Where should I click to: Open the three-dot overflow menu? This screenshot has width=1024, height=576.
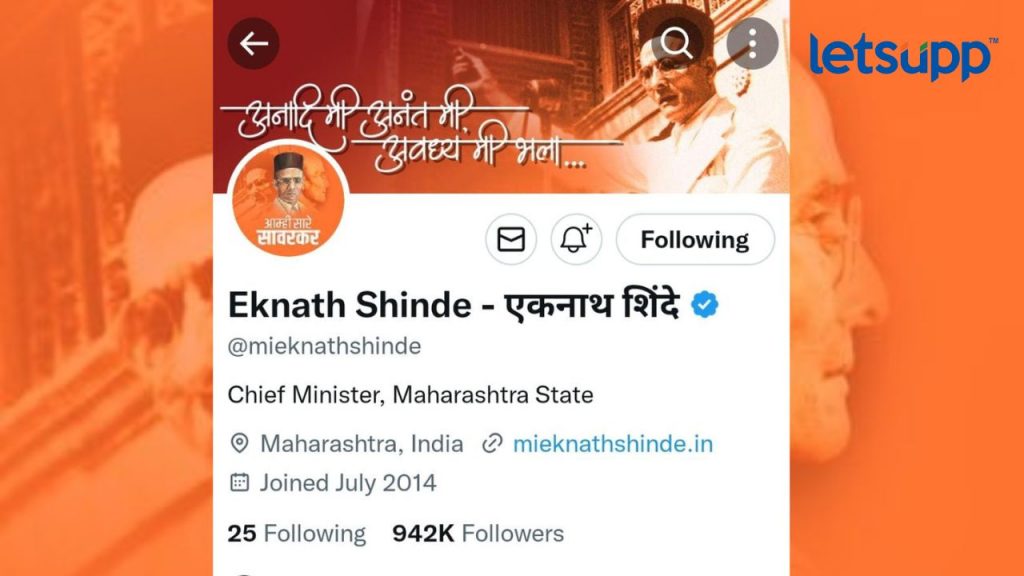[752, 44]
